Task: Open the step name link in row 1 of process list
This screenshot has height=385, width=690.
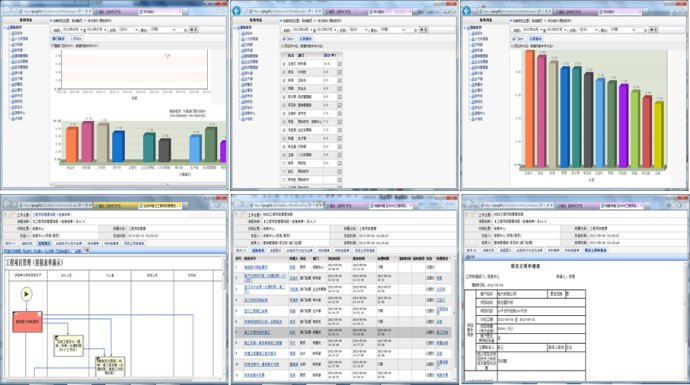Action: (256, 267)
